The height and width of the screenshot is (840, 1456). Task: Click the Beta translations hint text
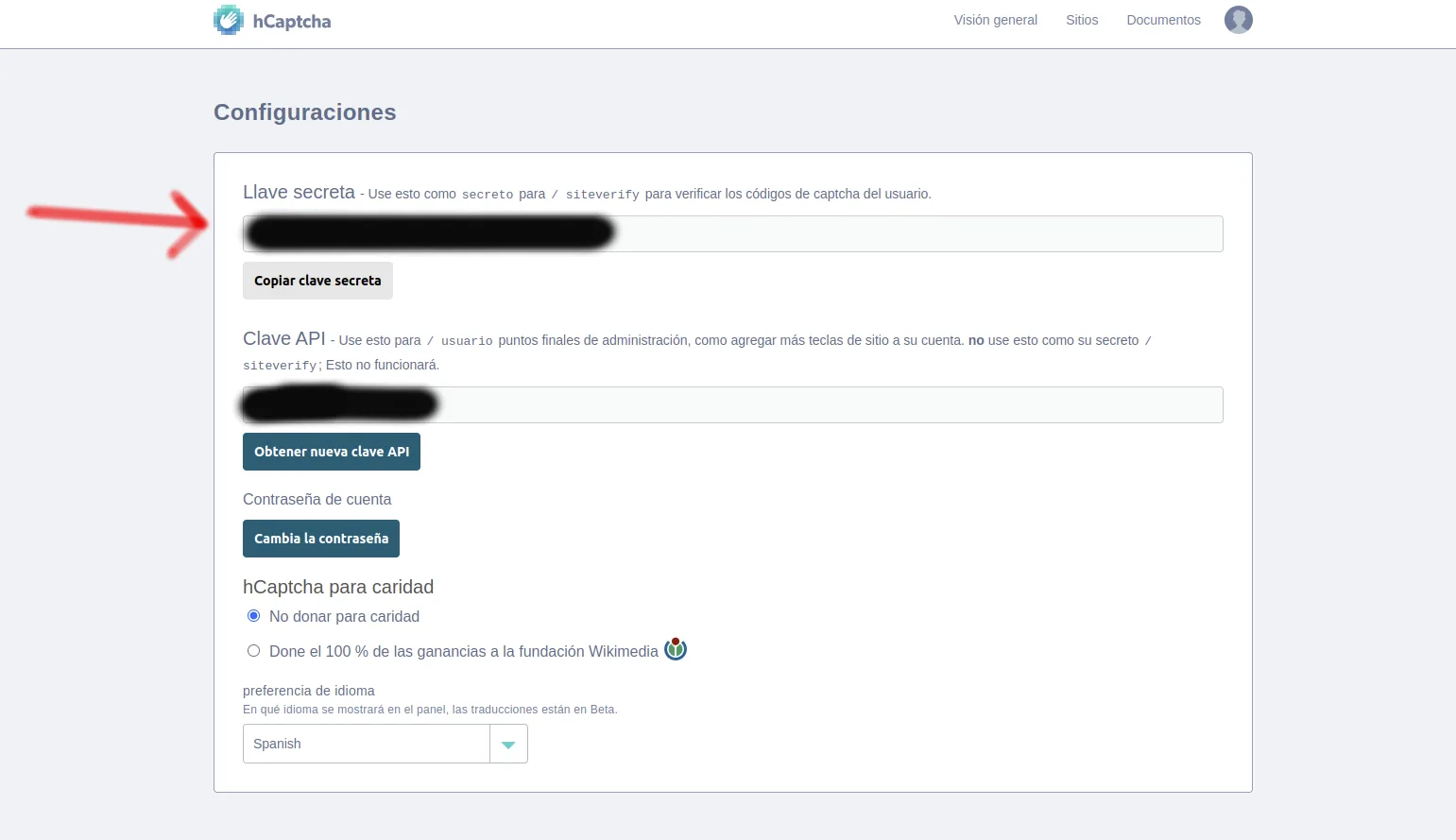click(430, 710)
